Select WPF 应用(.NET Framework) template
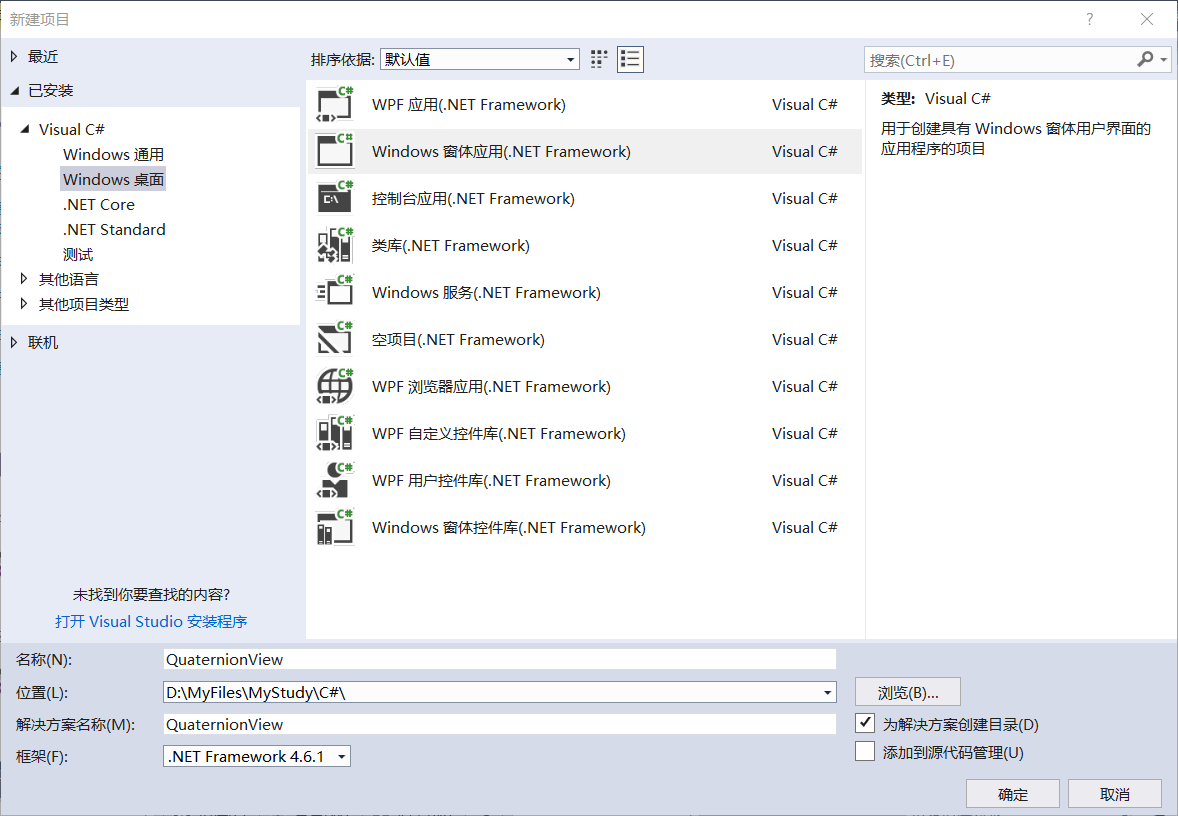The image size is (1178, 816). 584,104
